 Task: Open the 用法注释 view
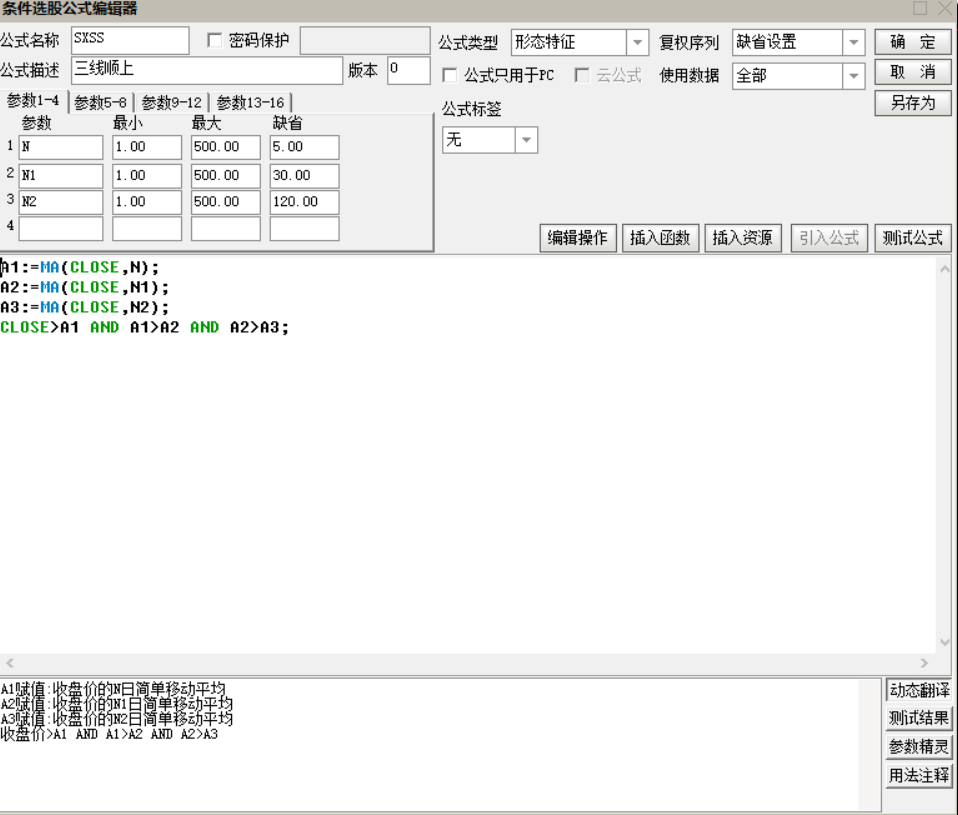coord(919,775)
